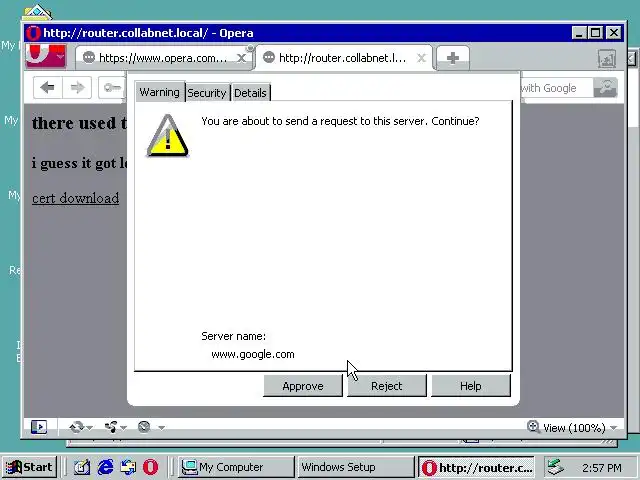Expand the Opera Unite dropdown arrow
The image size is (640, 480).
point(124,428)
